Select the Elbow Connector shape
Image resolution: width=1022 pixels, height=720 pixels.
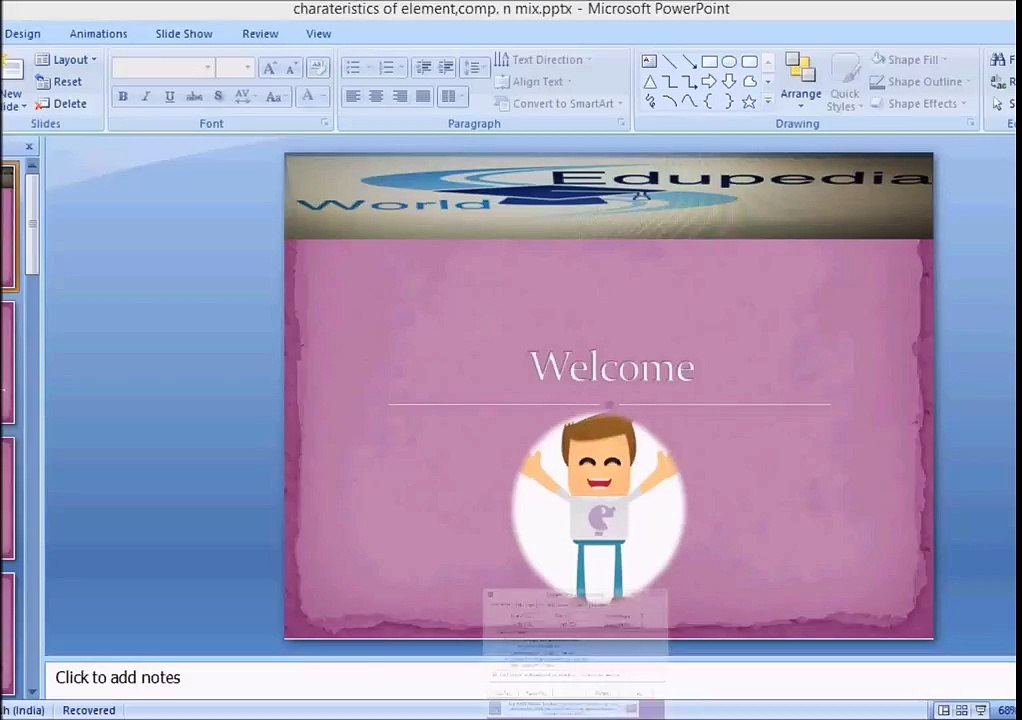[669, 81]
